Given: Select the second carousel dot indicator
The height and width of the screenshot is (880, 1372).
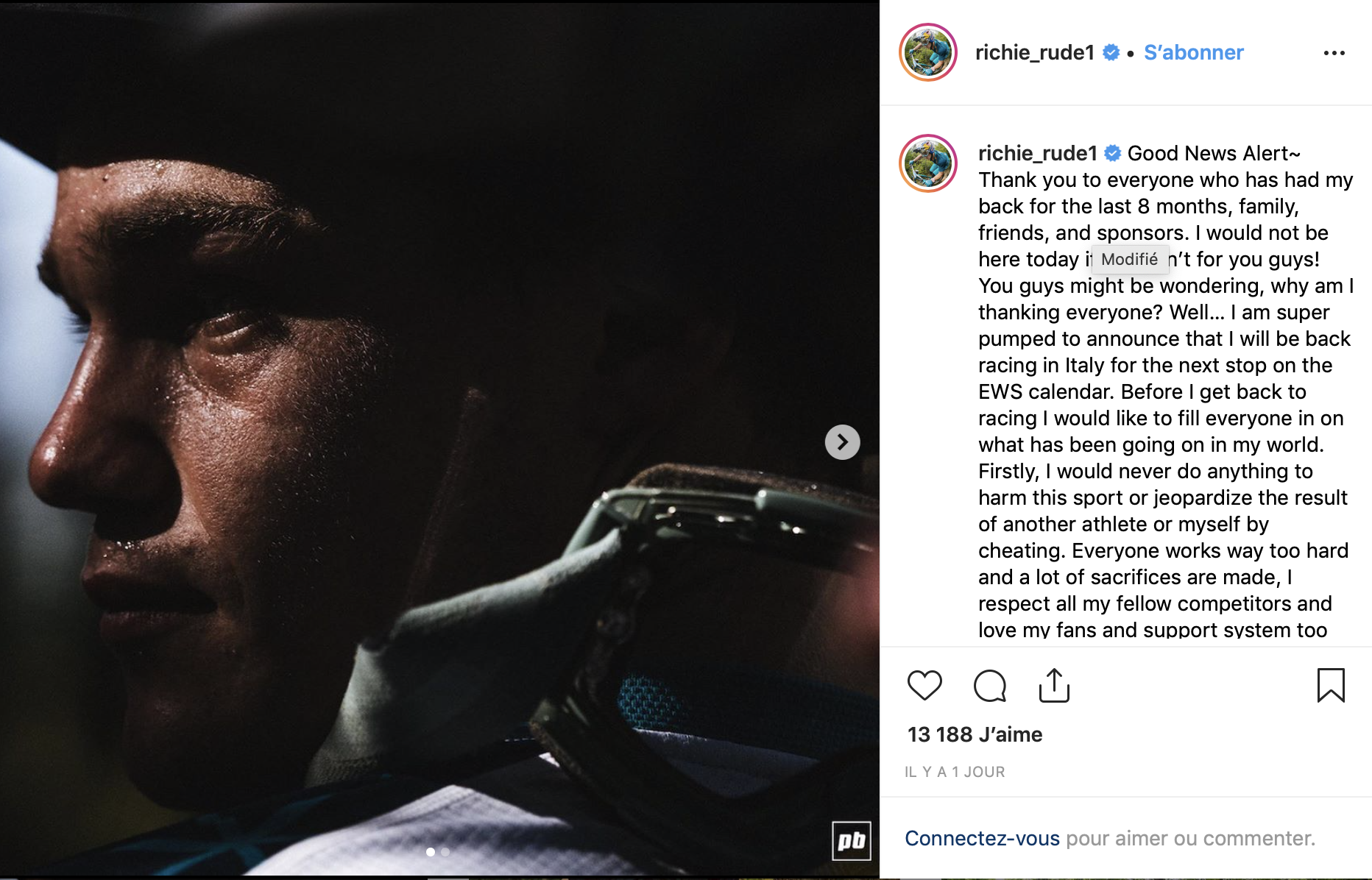Looking at the screenshot, I should 445,852.
